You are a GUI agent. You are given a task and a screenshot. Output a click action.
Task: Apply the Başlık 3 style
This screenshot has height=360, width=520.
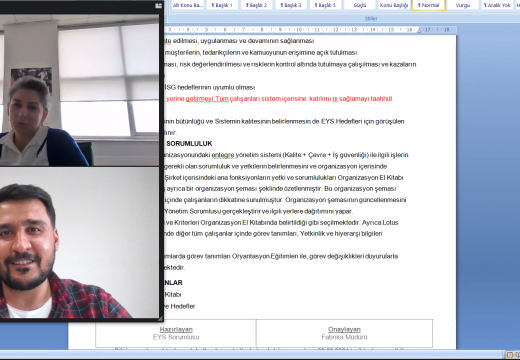tap(291, 5)
